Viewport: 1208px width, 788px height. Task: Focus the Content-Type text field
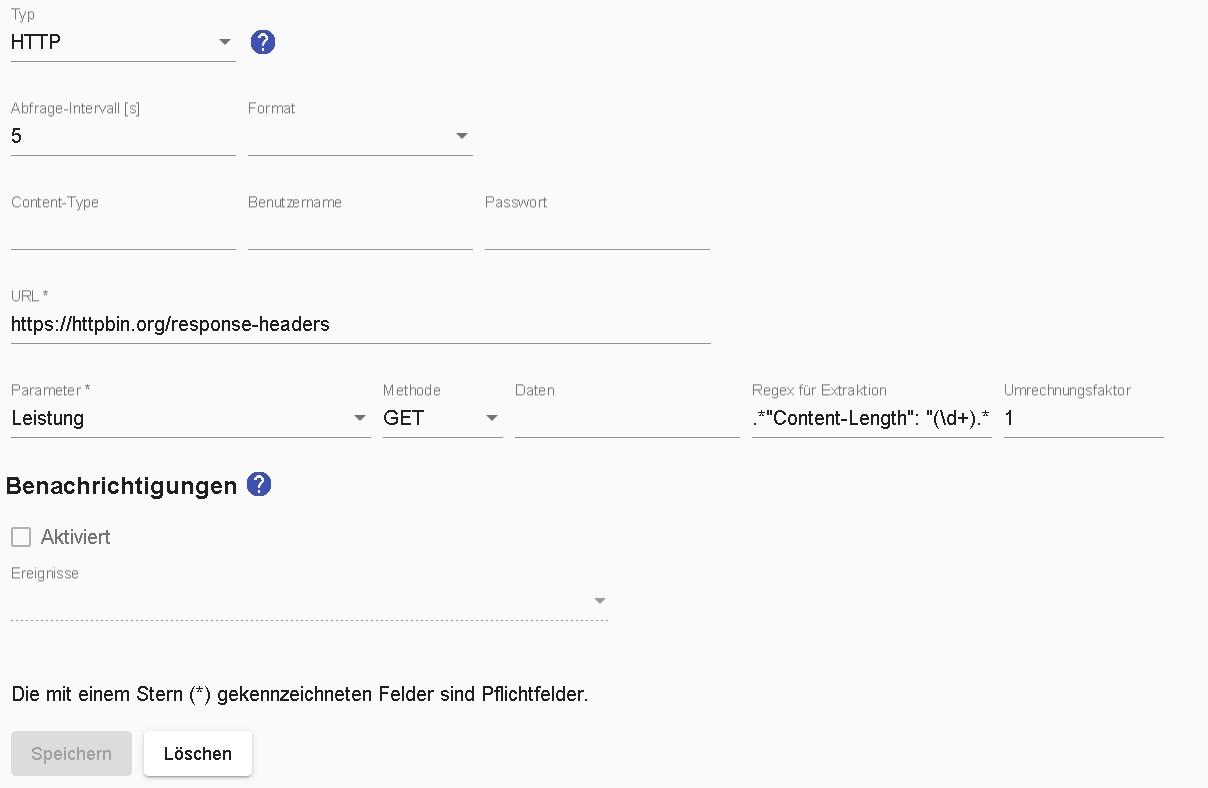pyautogui.click(x=123, y=231)
